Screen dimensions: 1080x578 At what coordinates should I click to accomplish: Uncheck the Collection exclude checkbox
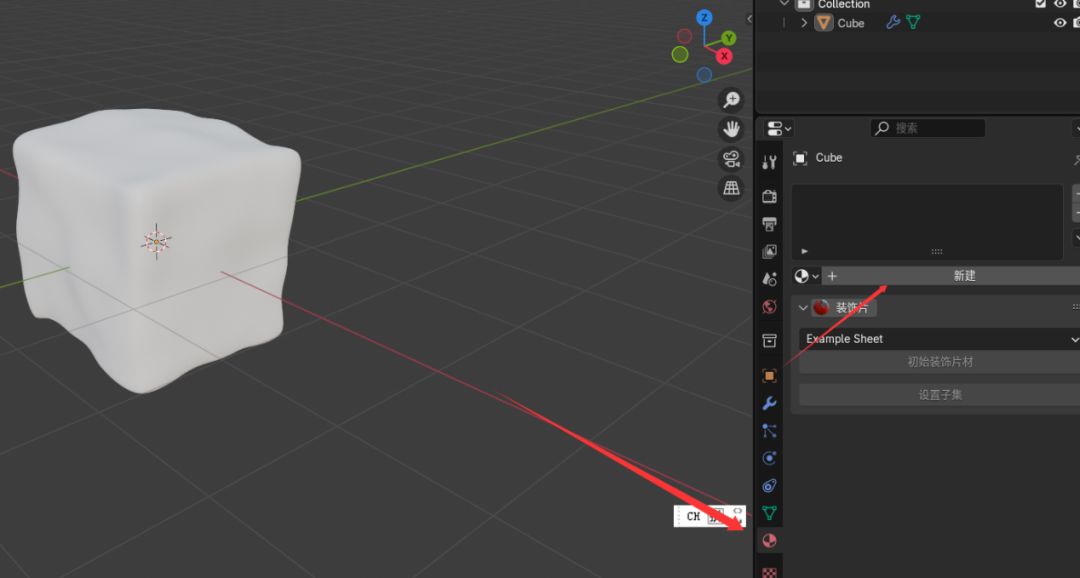pyautogui.click(x=1041, y=4)
